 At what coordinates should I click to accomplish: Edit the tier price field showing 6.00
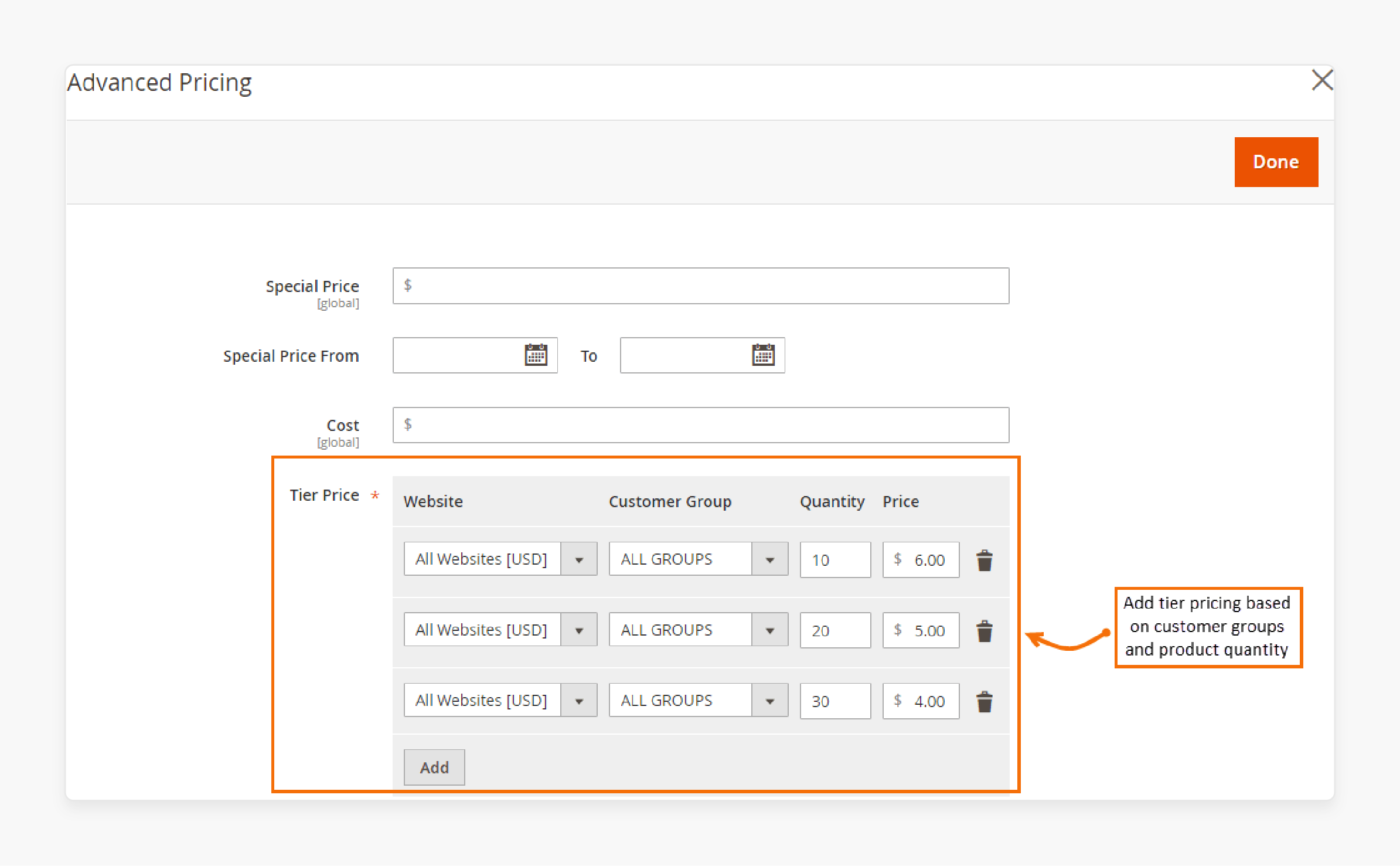[x=921, y=560]
